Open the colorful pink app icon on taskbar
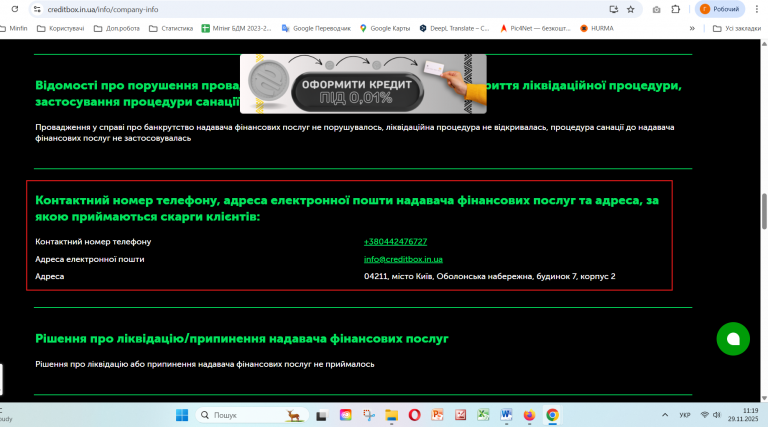Viewport: 768px width, 427px height. coord(345,415)
